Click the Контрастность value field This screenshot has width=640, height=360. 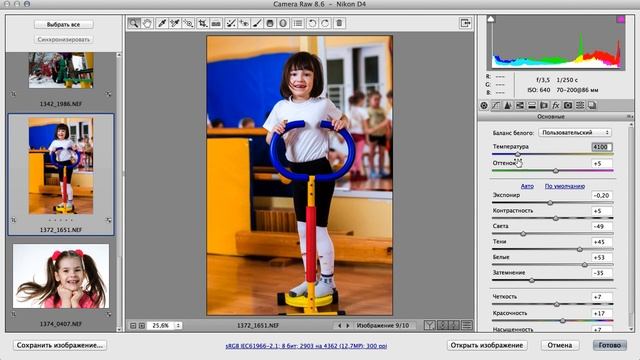click(x=602, y=211)
